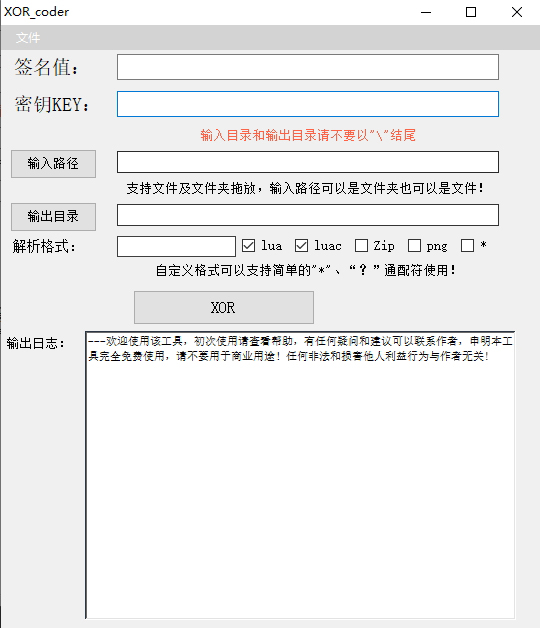
Task: Click the output directory text field
Action: click(308, 215)
